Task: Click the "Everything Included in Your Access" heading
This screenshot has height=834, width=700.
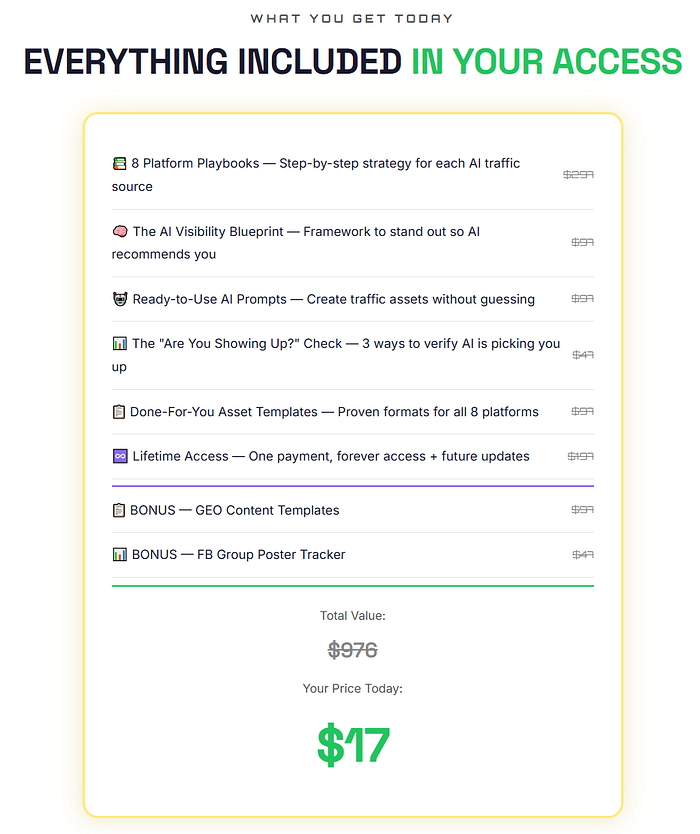Action: (x=352, y=62)
